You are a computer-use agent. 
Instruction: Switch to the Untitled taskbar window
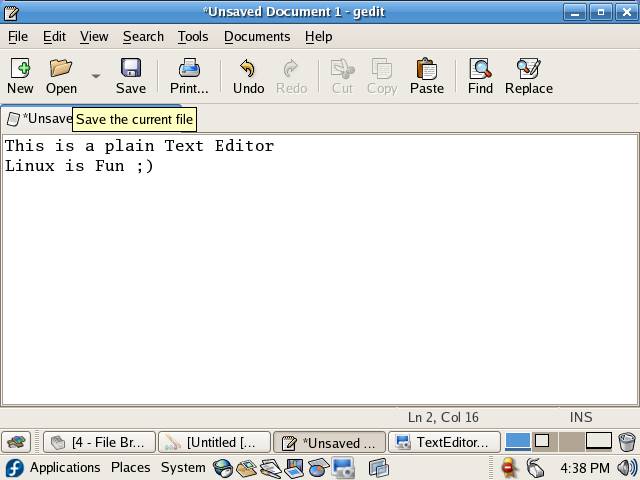[x=214, y=442]
